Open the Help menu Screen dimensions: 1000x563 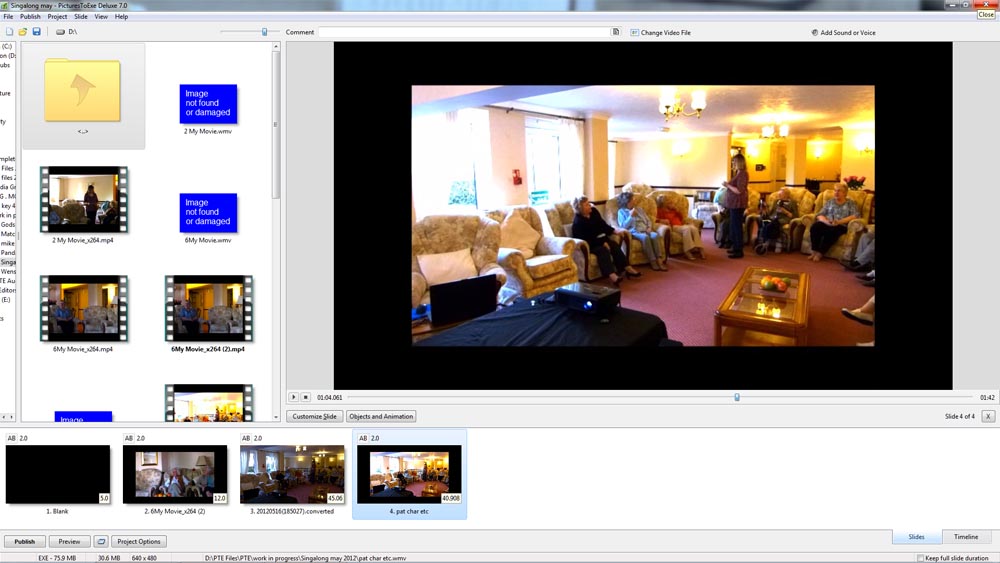pos(121,17)
